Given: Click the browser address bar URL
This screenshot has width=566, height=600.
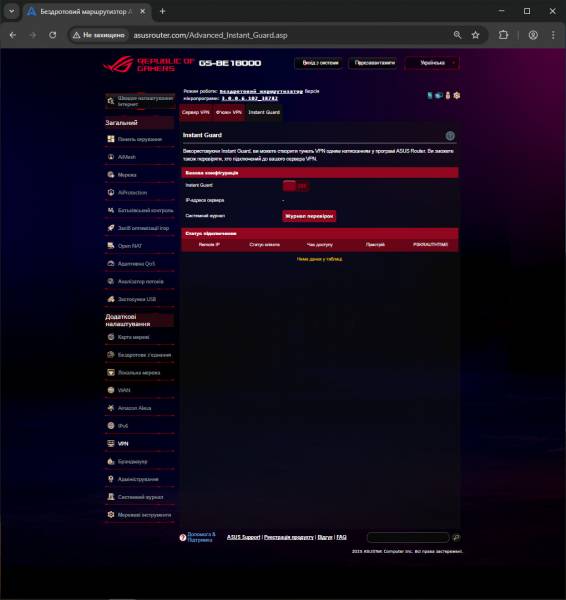Looking at the screenshot, I should (x=210, y=35).
